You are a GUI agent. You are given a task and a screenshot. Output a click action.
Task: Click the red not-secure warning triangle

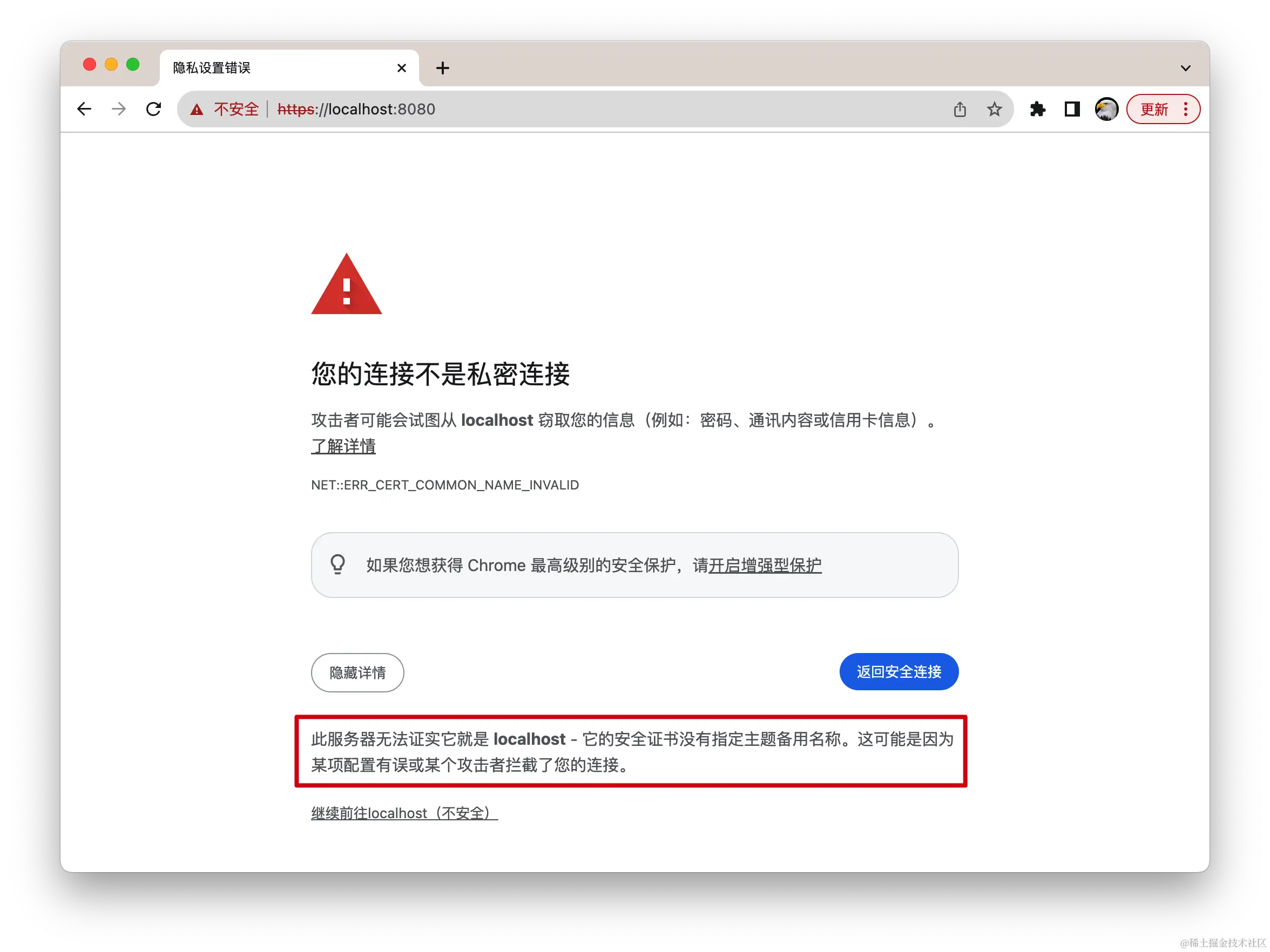pyautogui.click(x=197, y=109)
